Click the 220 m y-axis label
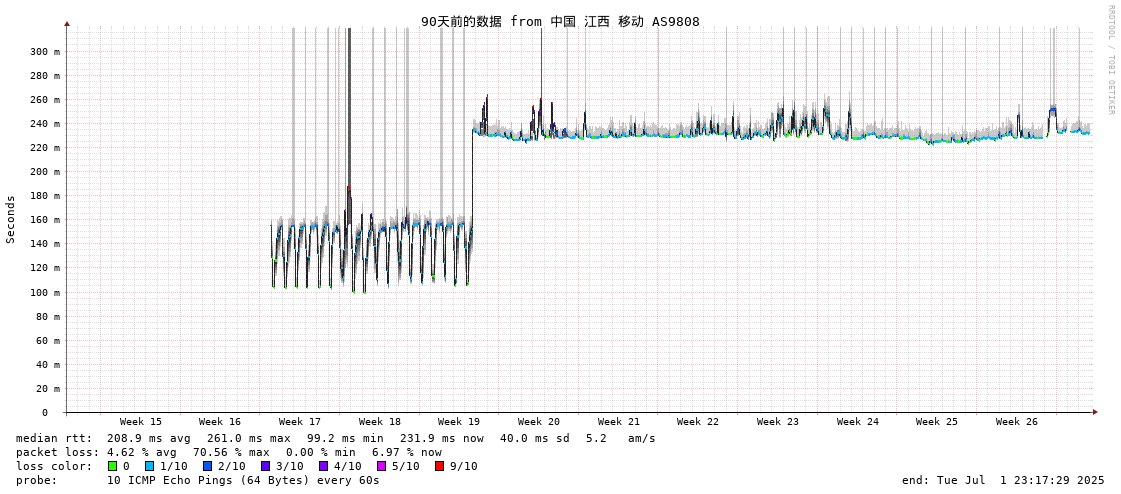1121x494 pixels. (45, 148)
